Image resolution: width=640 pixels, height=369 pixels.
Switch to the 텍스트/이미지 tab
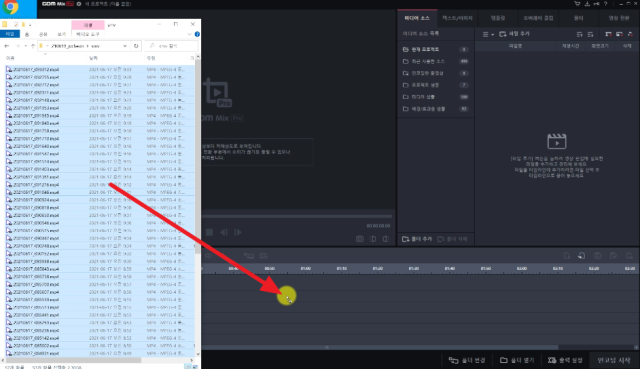tap(457, 18)
